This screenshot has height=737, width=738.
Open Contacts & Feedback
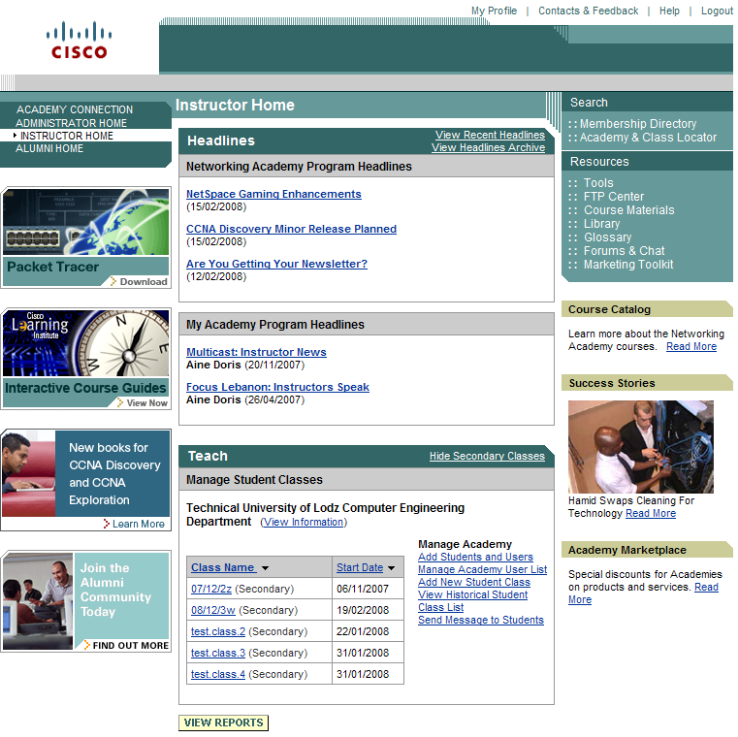tap(588, 11)
